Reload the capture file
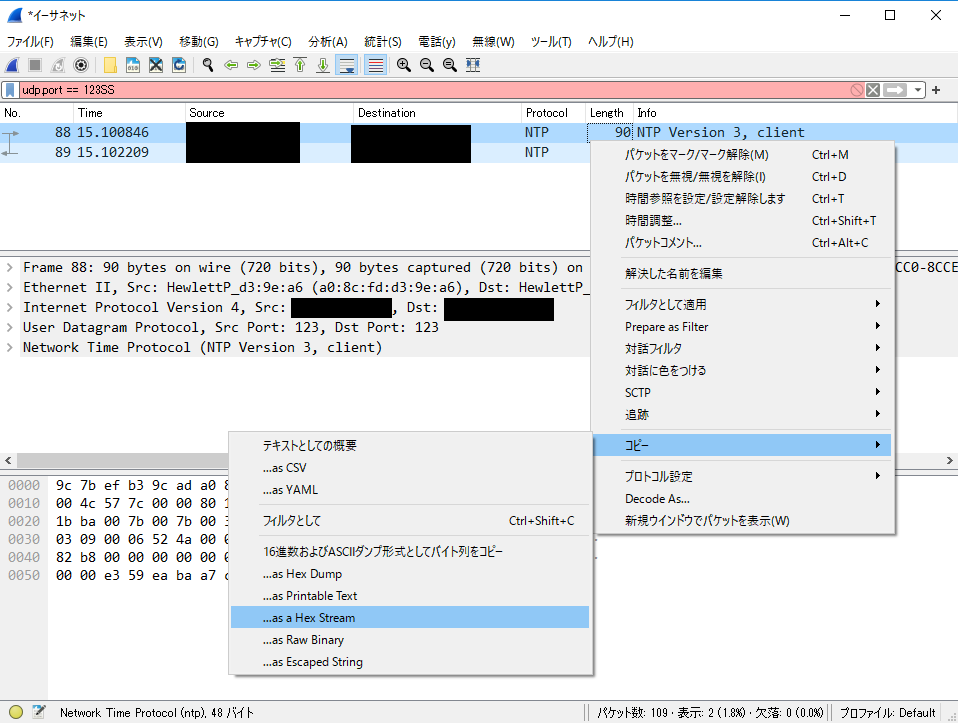 pyautogui.click(x=179, y=65)
